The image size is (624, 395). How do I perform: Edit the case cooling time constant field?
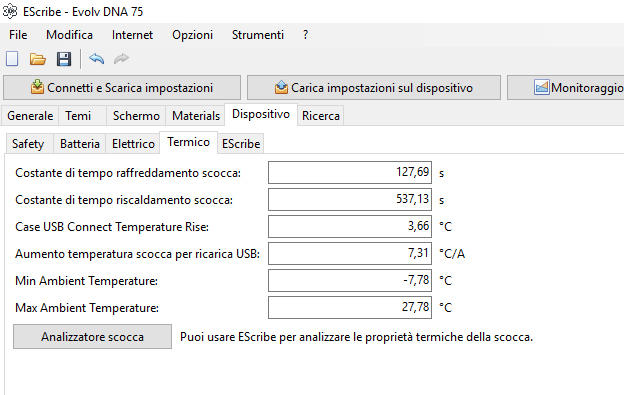pos(350,172)
